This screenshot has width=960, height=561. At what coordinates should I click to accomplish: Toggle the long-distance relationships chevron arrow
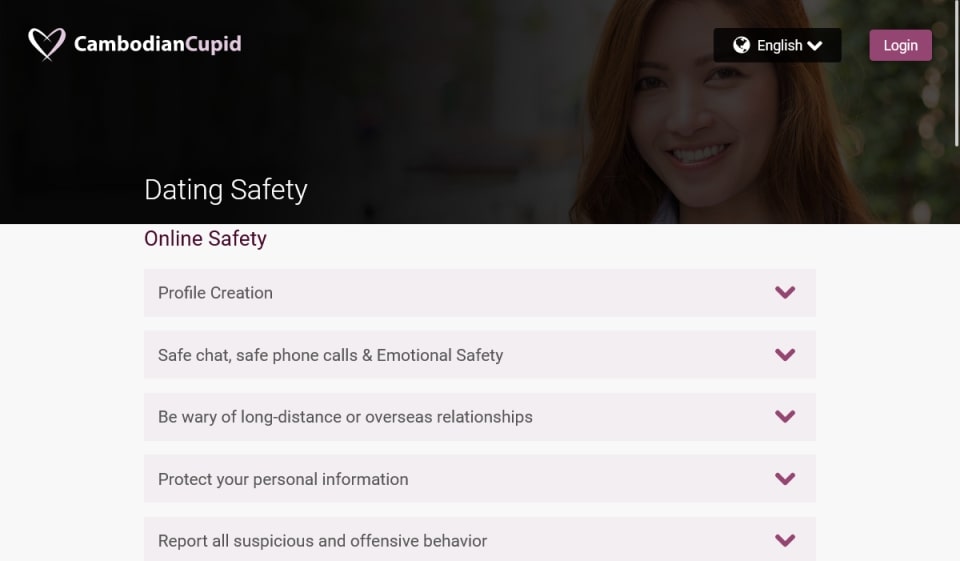(x=785, y=417)
